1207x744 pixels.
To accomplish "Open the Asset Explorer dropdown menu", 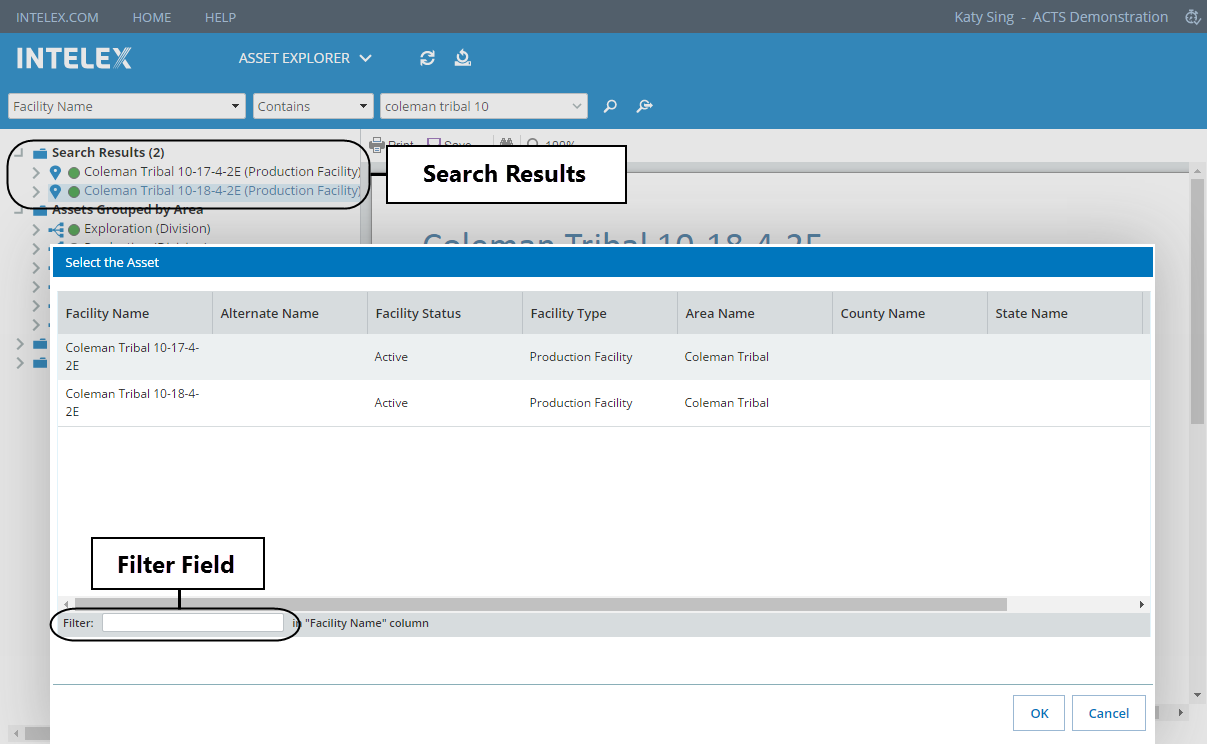I will (x=305, y=58).
